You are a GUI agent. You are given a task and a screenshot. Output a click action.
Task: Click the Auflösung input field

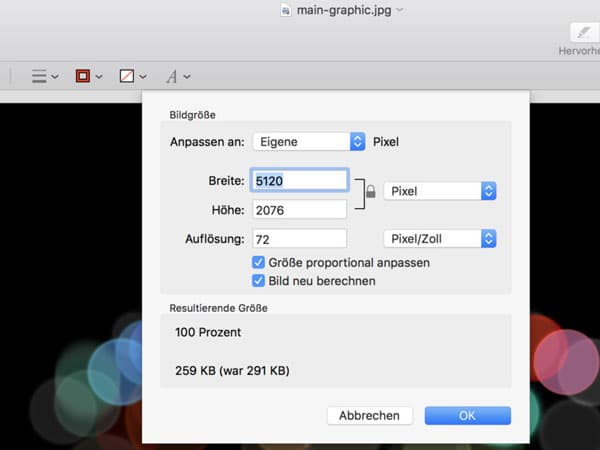click(x=299, y=239)
